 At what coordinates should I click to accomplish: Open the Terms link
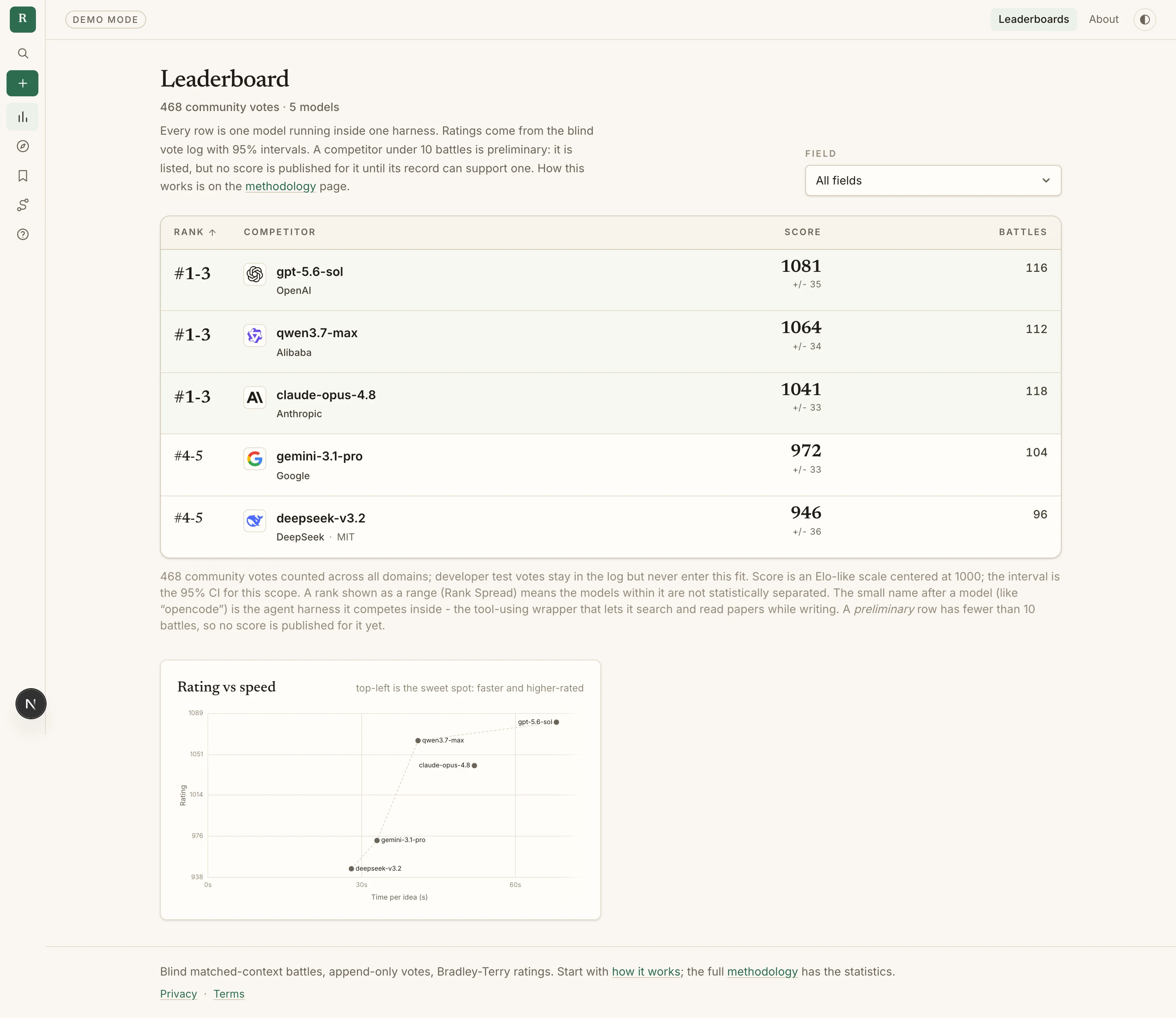point(229,994)
